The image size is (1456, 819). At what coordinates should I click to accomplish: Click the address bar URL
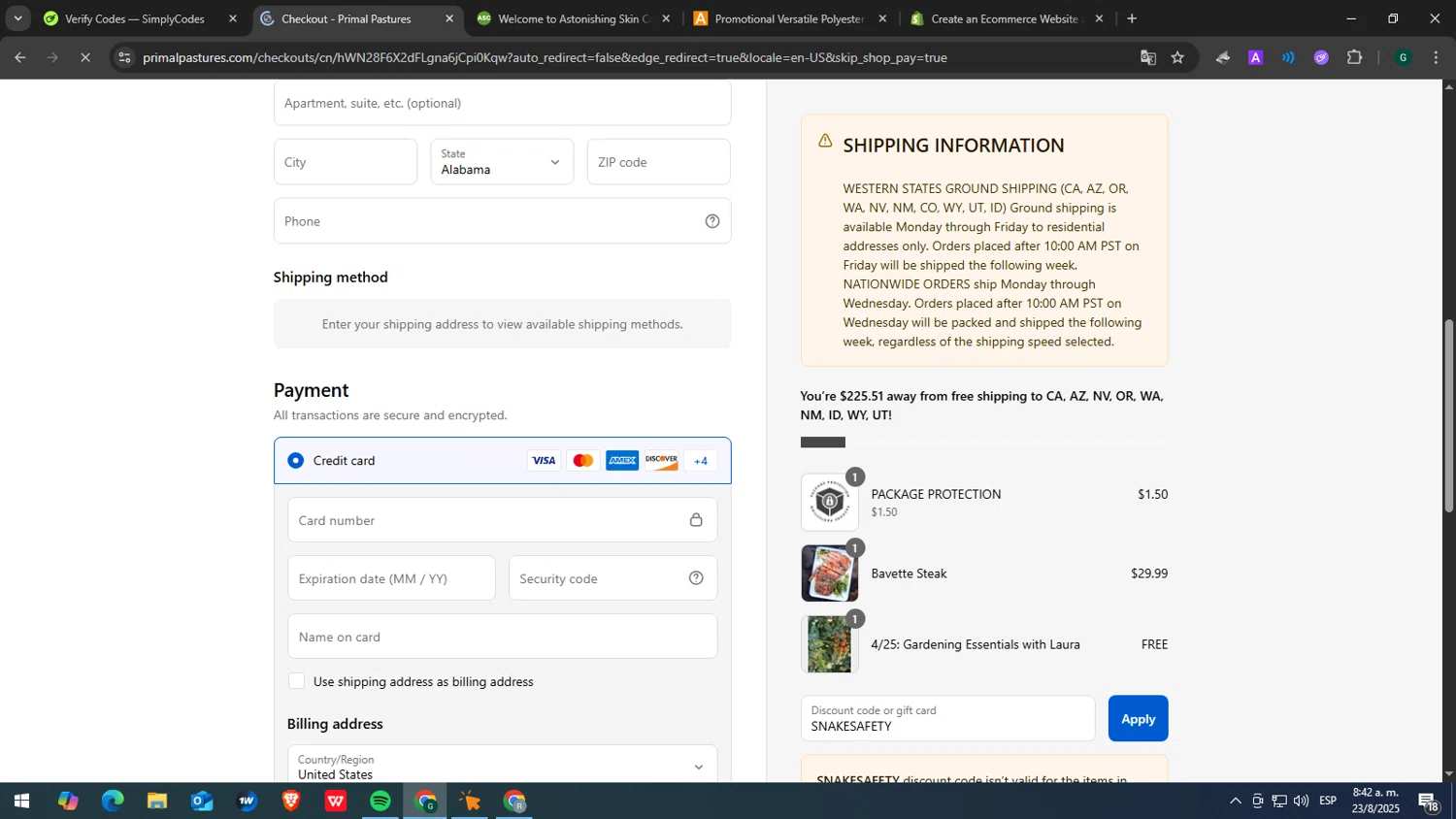(545, 58)
